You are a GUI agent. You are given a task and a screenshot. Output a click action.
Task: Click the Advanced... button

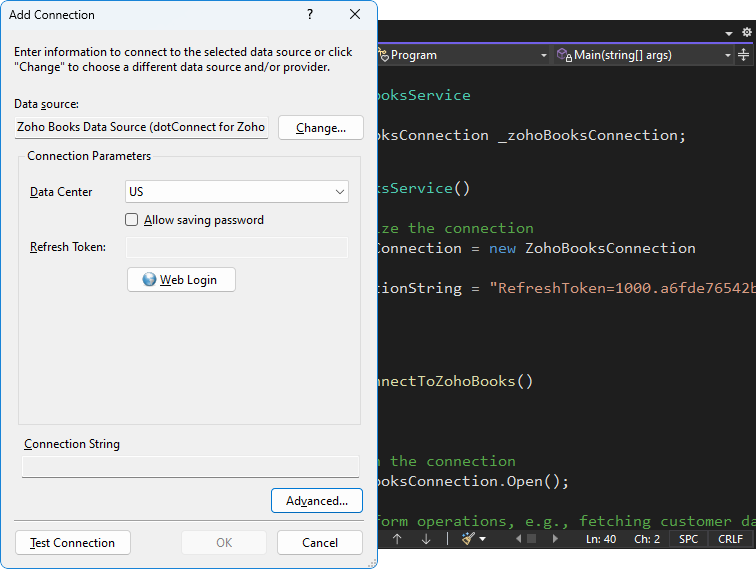tap(317, 501)
